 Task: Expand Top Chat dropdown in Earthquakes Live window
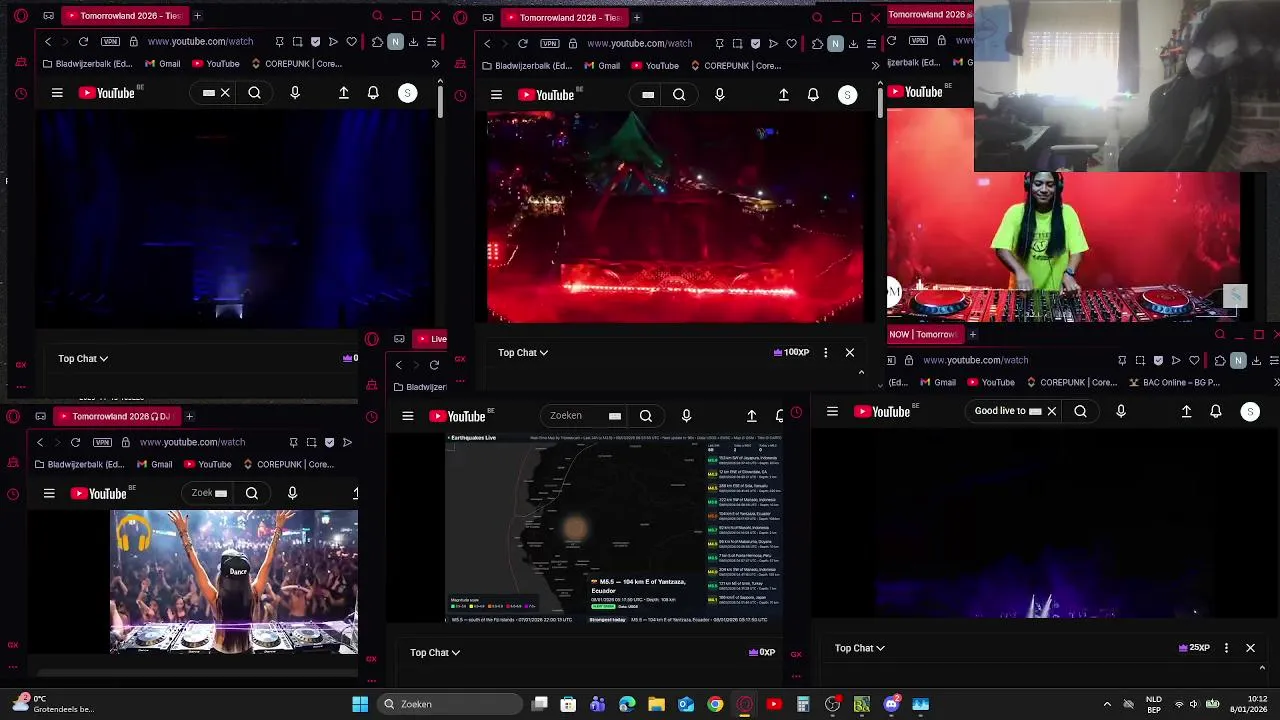coord(435,652)
